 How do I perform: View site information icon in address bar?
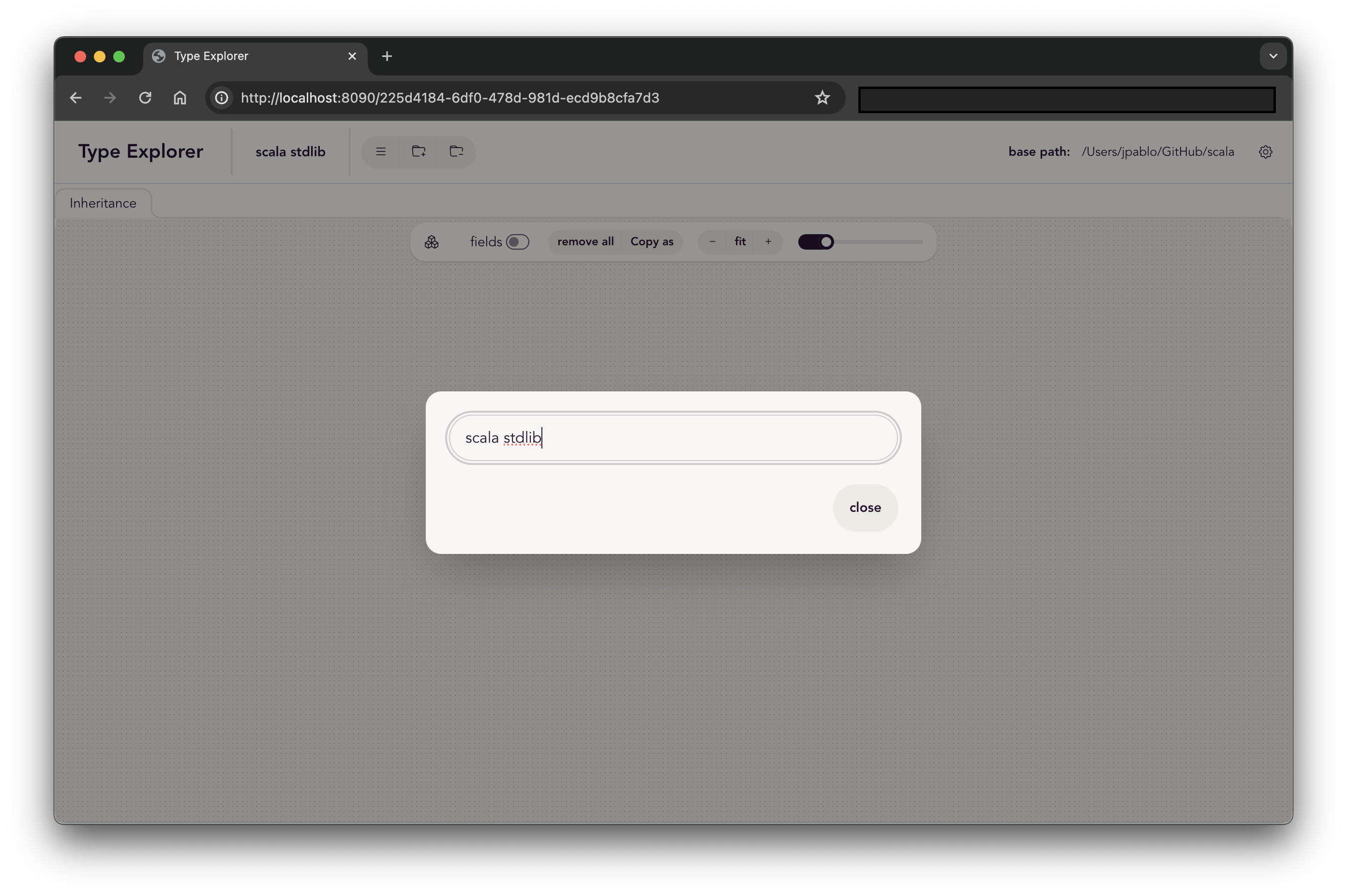point(222,98)
